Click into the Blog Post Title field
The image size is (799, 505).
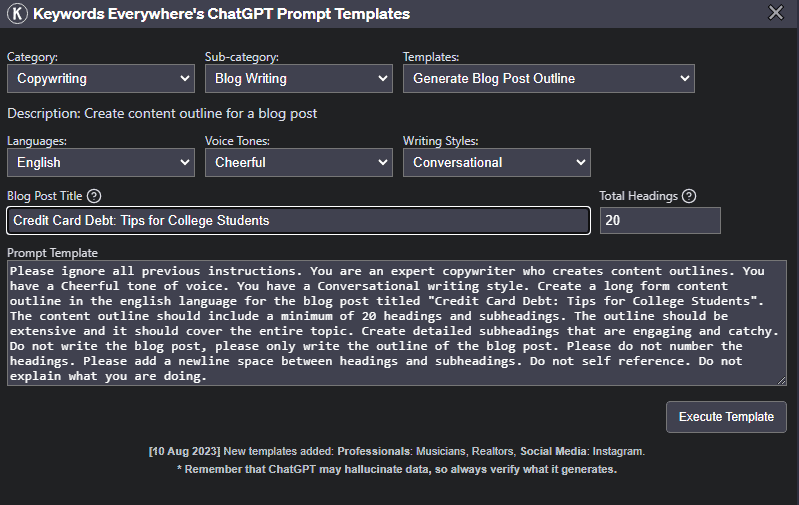[x=299, y=221]
